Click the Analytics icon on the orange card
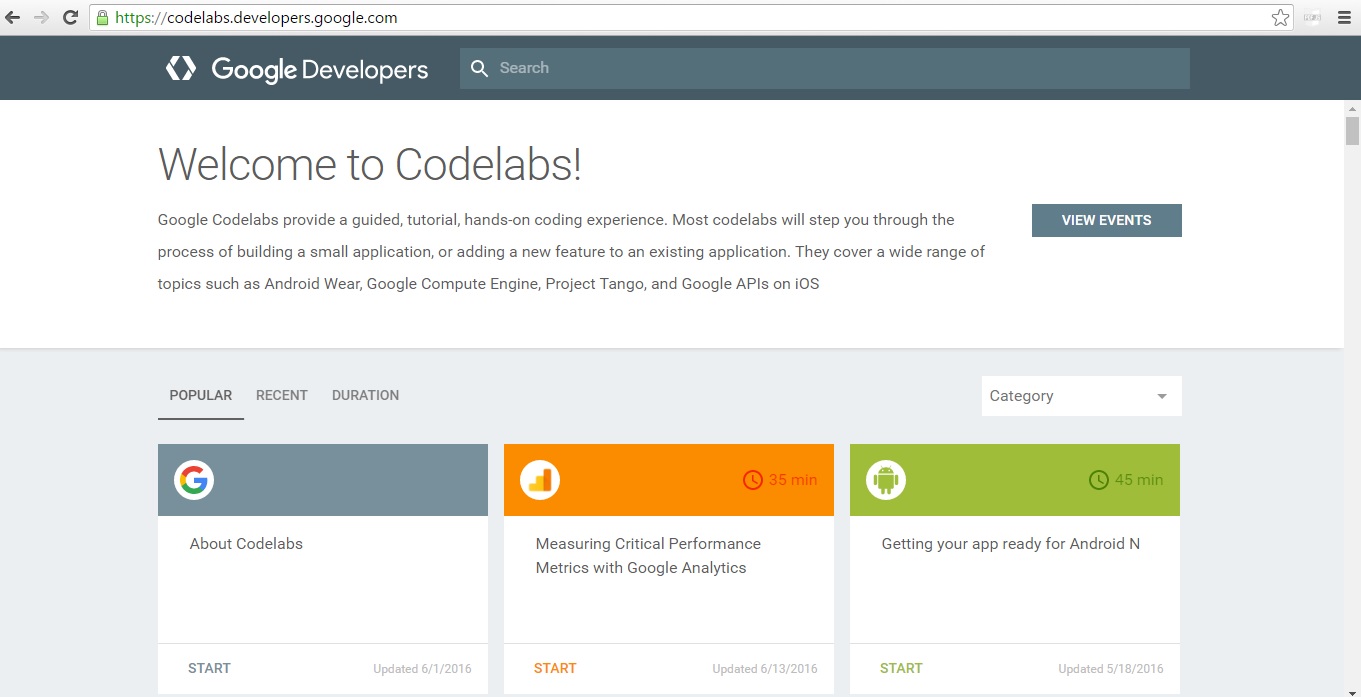Viewport: 1361px width, 697px height. [538, 480]
